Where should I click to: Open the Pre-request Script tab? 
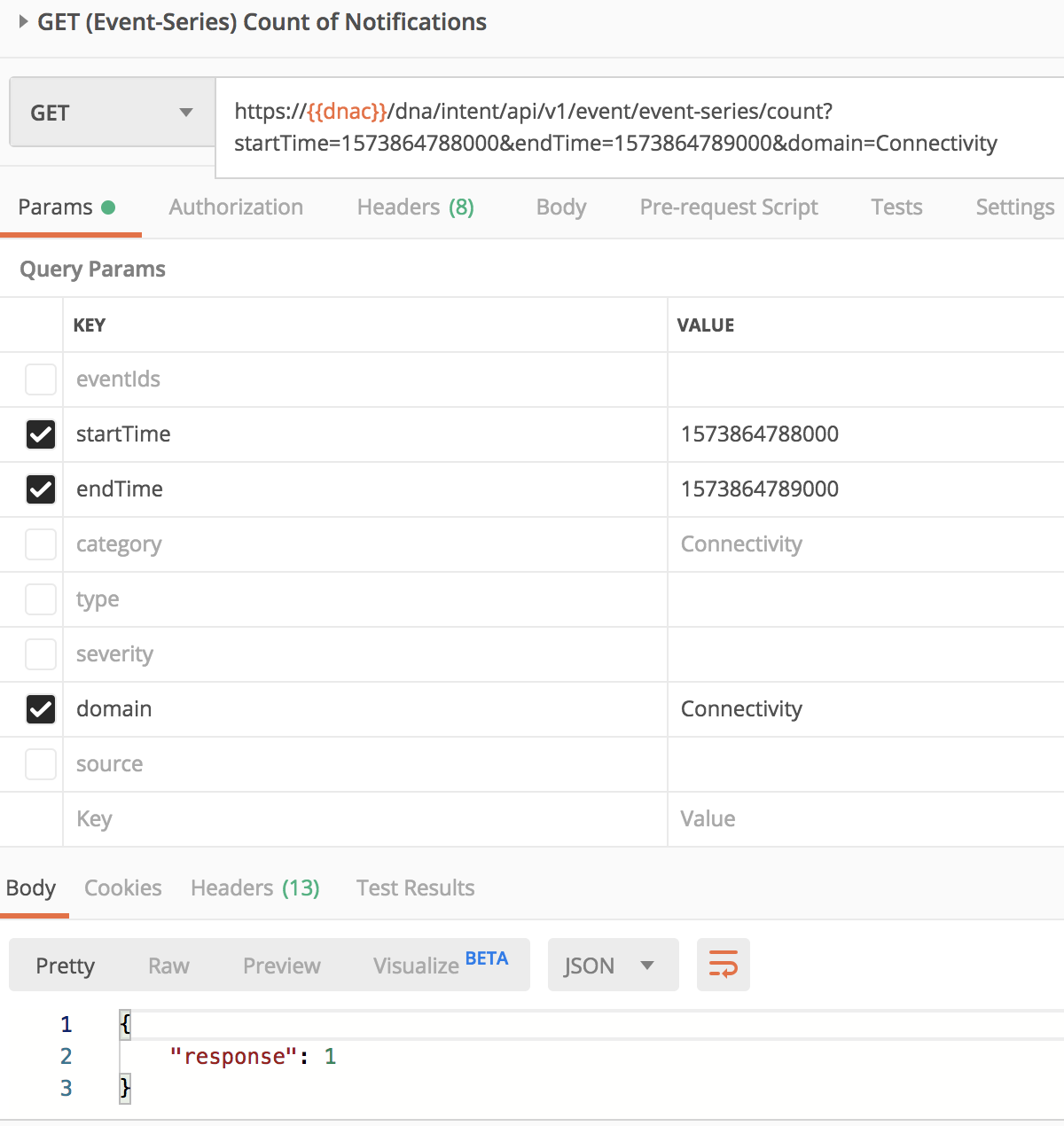point(728,207)
